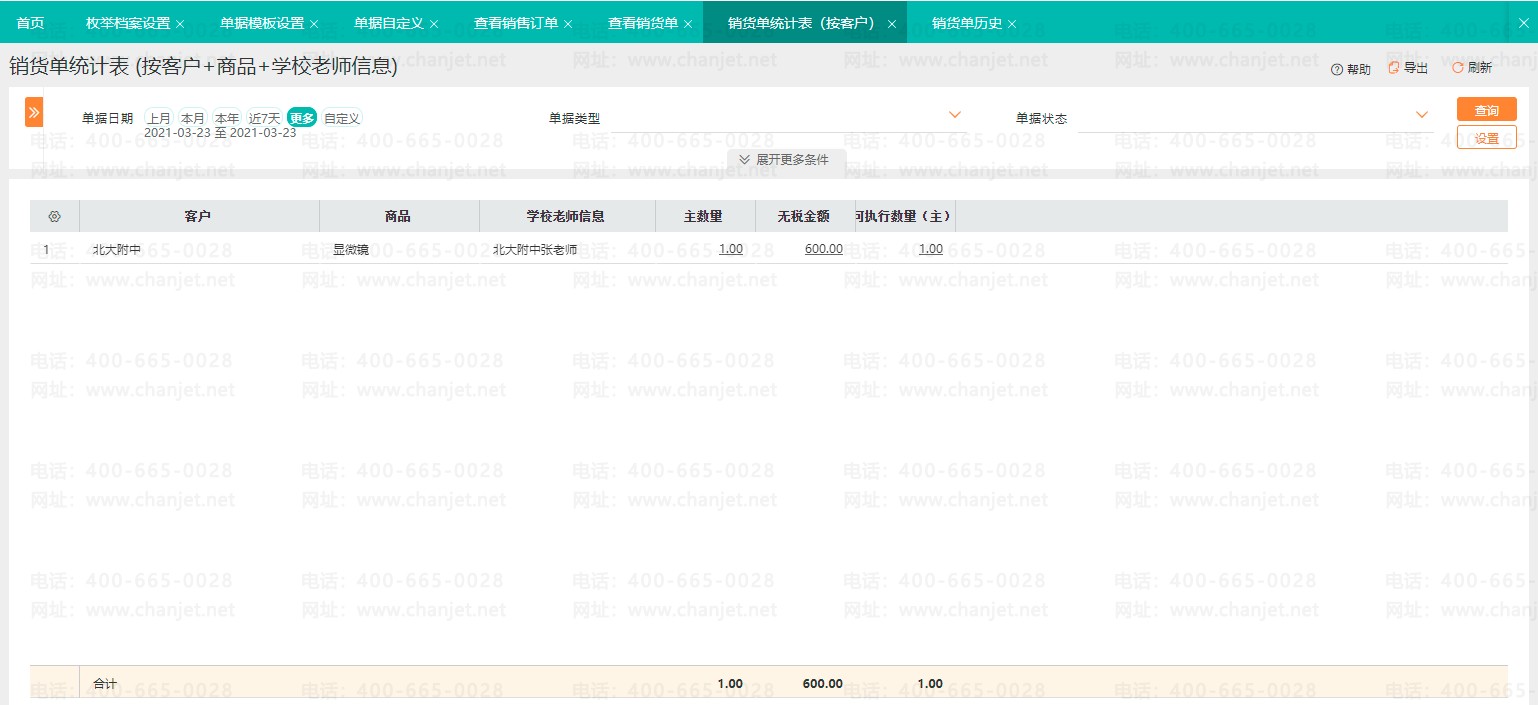Select 本年 date range
The image size is (1538, 705).
tap(227, 118)
